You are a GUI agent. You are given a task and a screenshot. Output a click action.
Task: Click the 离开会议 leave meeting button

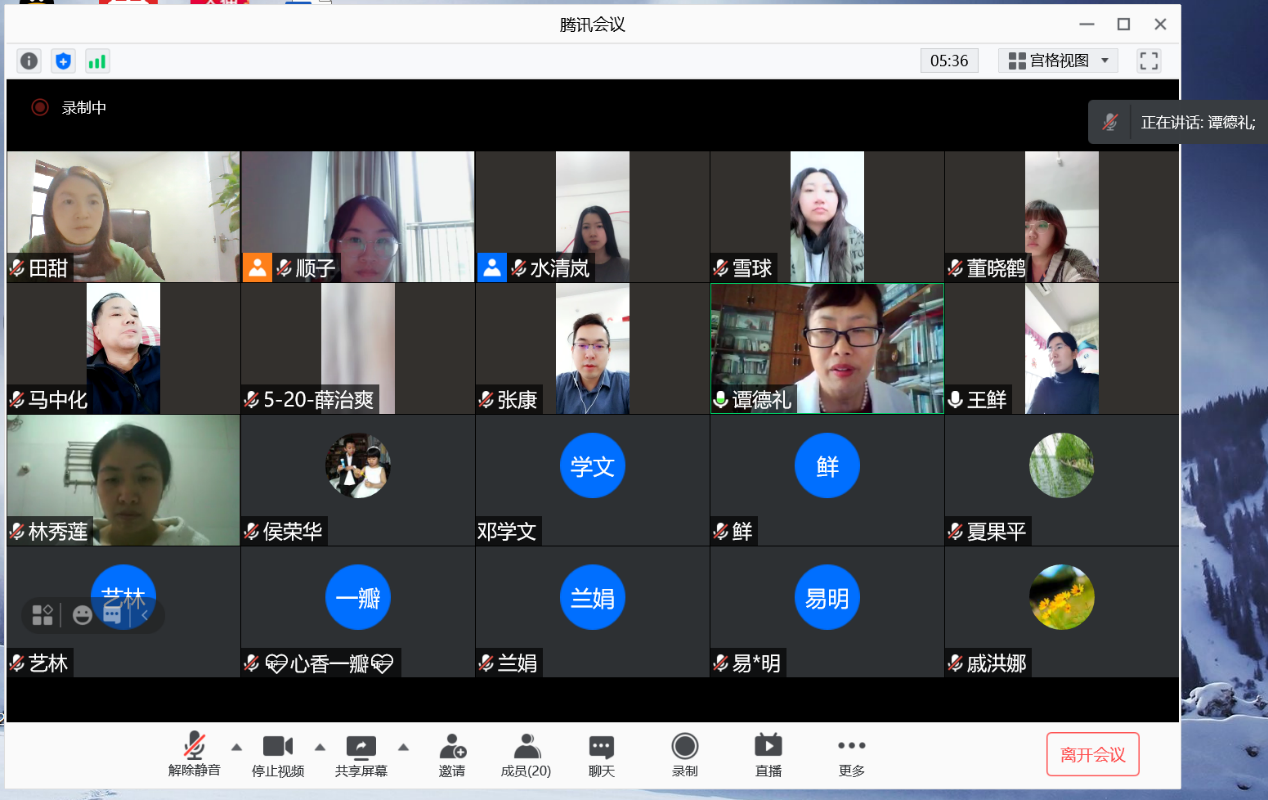tap(1092, 754)
